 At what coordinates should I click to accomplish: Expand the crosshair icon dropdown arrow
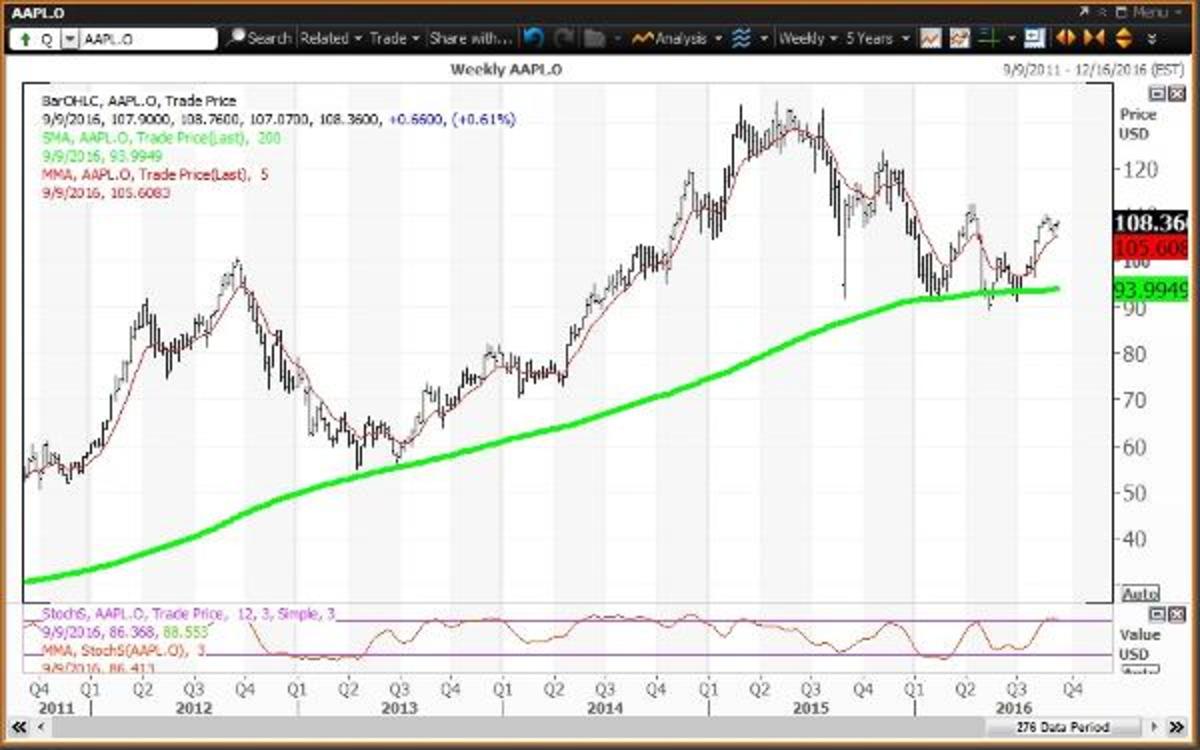[1012, 39]
